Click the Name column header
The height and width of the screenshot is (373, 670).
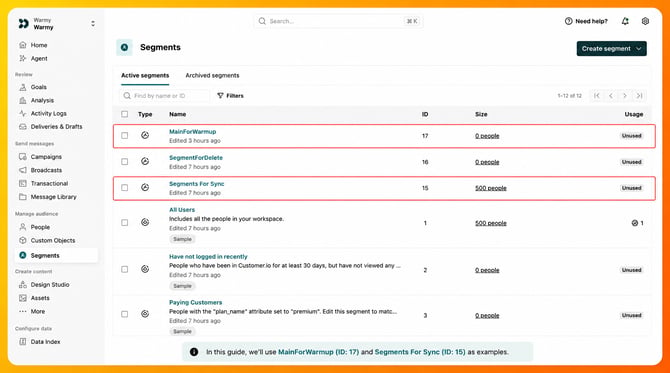click(x=177, y=114)
